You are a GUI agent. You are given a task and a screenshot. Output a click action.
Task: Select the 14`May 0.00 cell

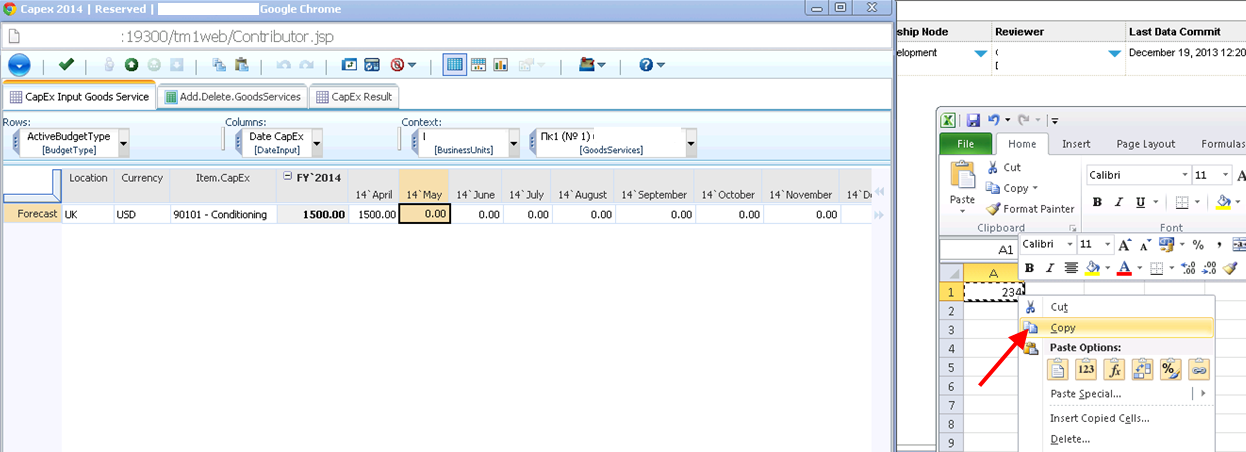pyautogui.click(x=425, y=214)
